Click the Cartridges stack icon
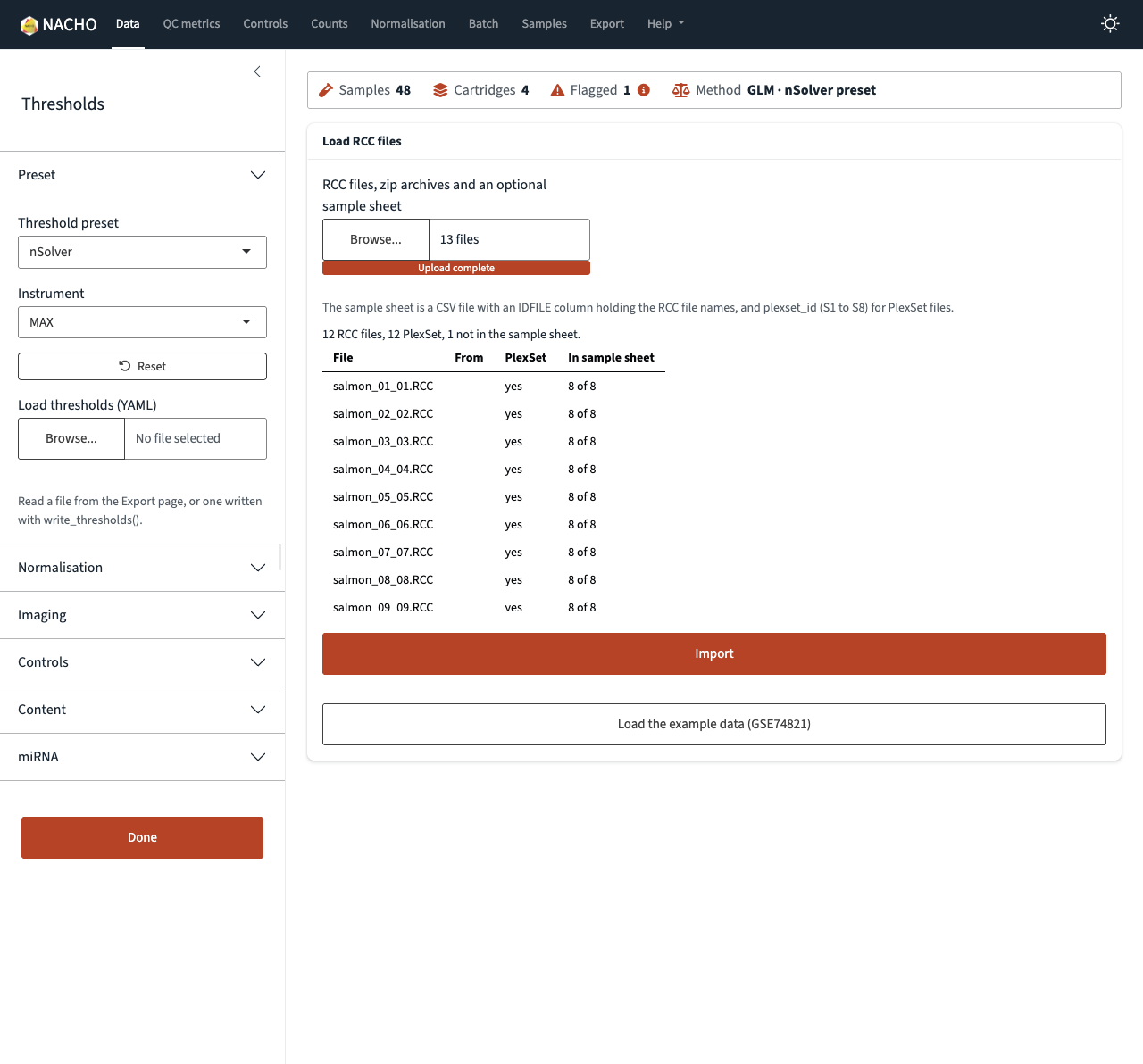The image size is (1143, 1064). pyautogui.click(x=440, y=90)
